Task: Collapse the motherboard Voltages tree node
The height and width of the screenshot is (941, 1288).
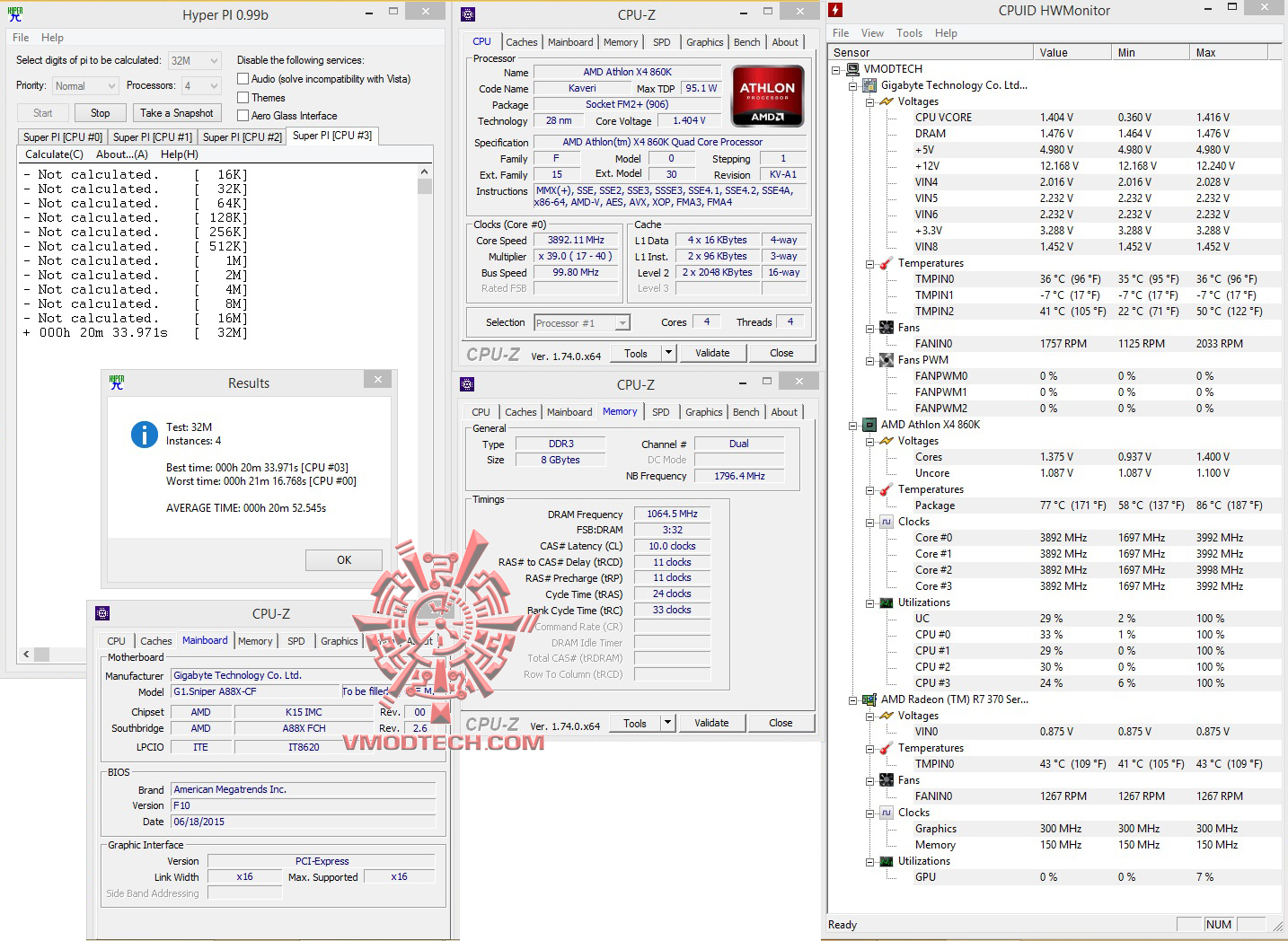Action: [x=869, y=101]
